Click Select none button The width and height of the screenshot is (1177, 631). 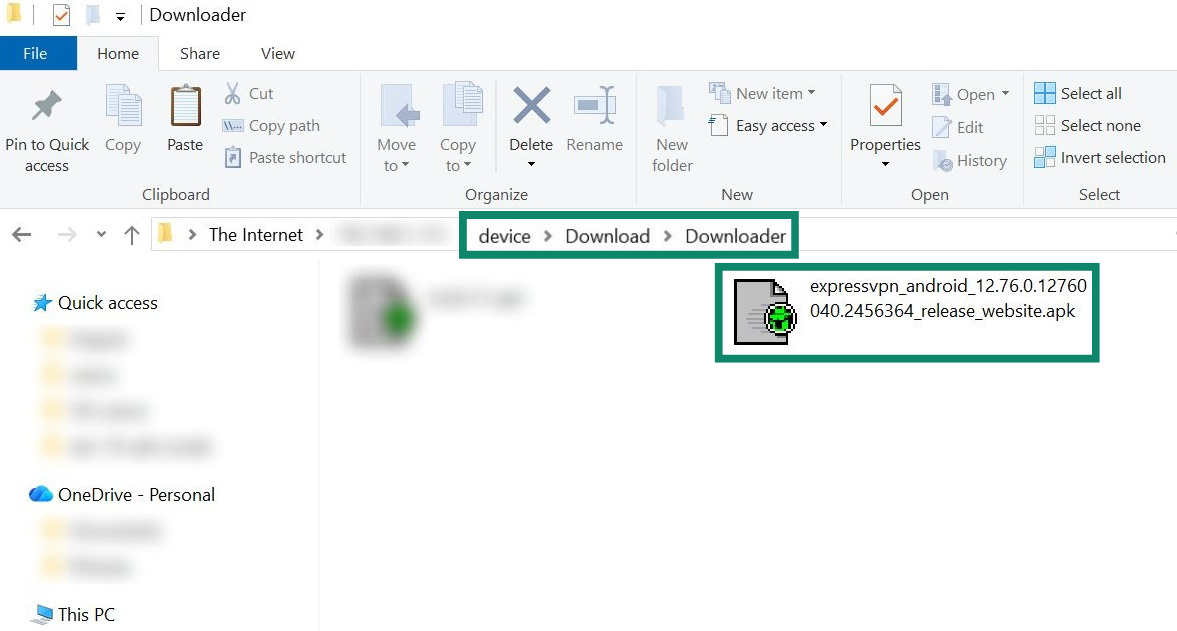pos(1088,125)
